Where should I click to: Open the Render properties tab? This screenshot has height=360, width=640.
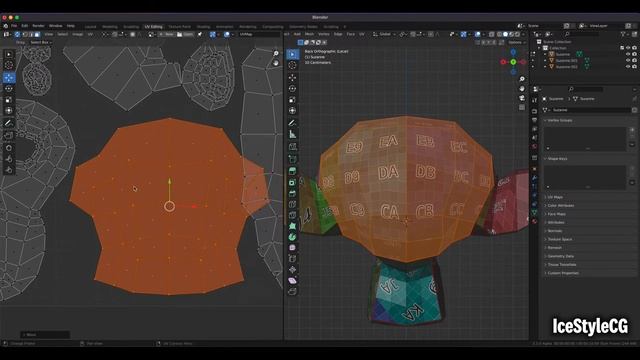534,111
